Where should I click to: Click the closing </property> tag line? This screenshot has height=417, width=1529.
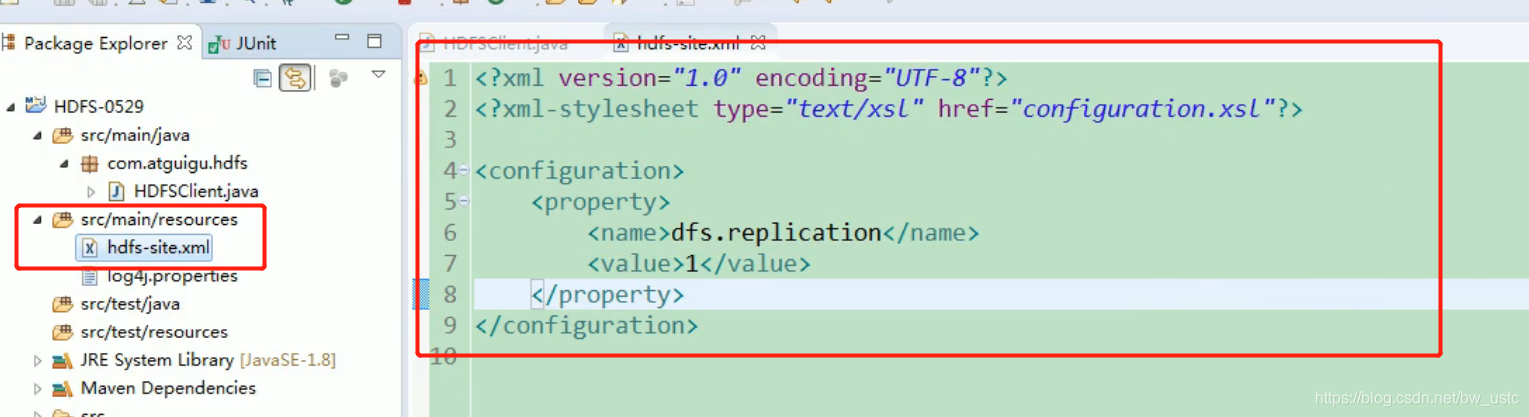coord(607,295)
